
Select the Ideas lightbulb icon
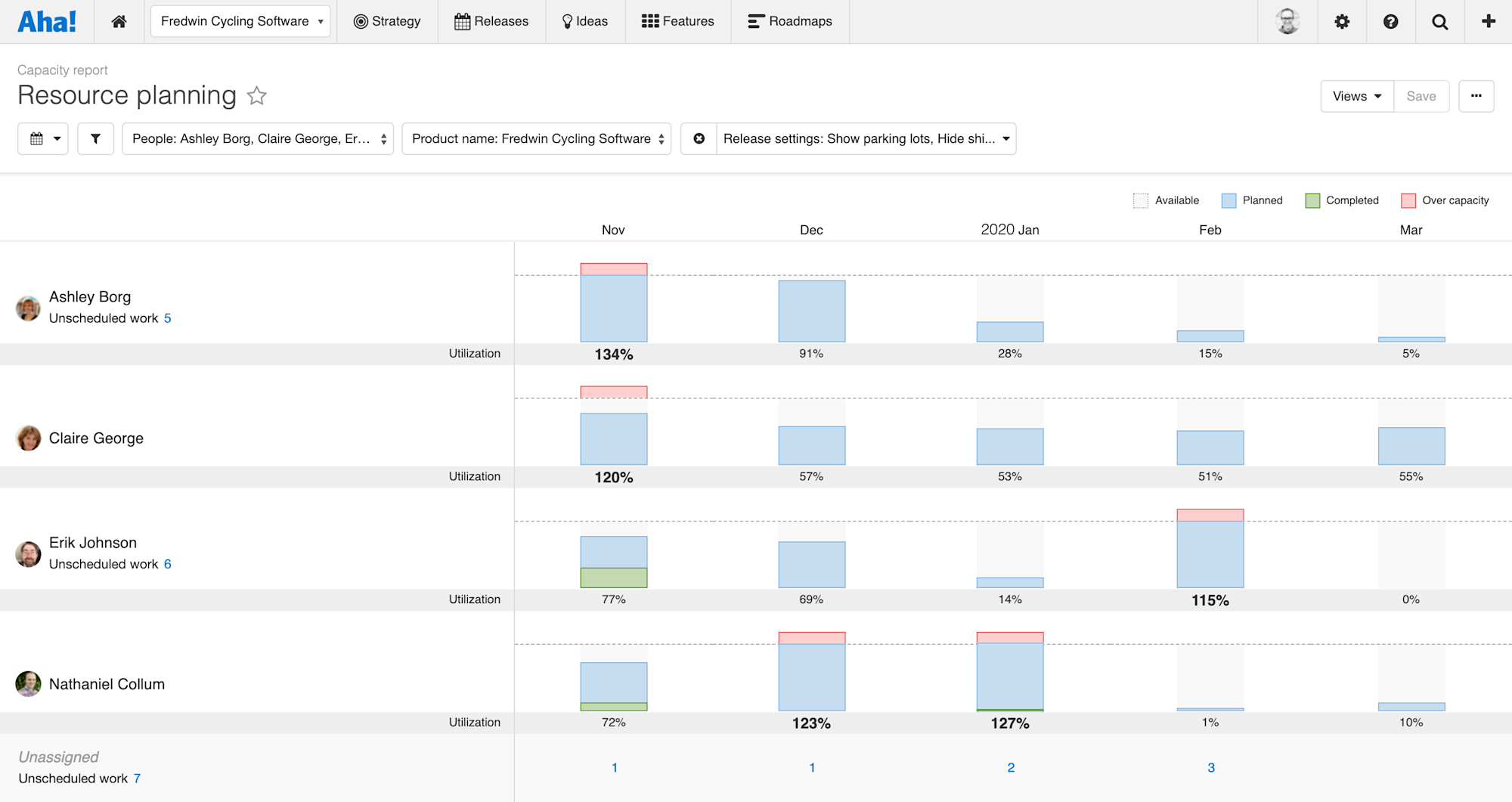pyautogui.click(x=567, y=21)
